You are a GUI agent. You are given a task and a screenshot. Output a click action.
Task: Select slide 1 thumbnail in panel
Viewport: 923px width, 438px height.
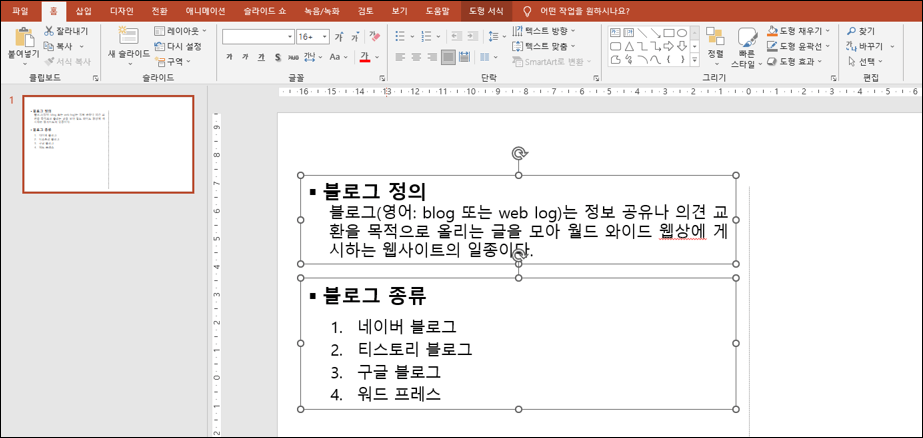tap(108, 144)
